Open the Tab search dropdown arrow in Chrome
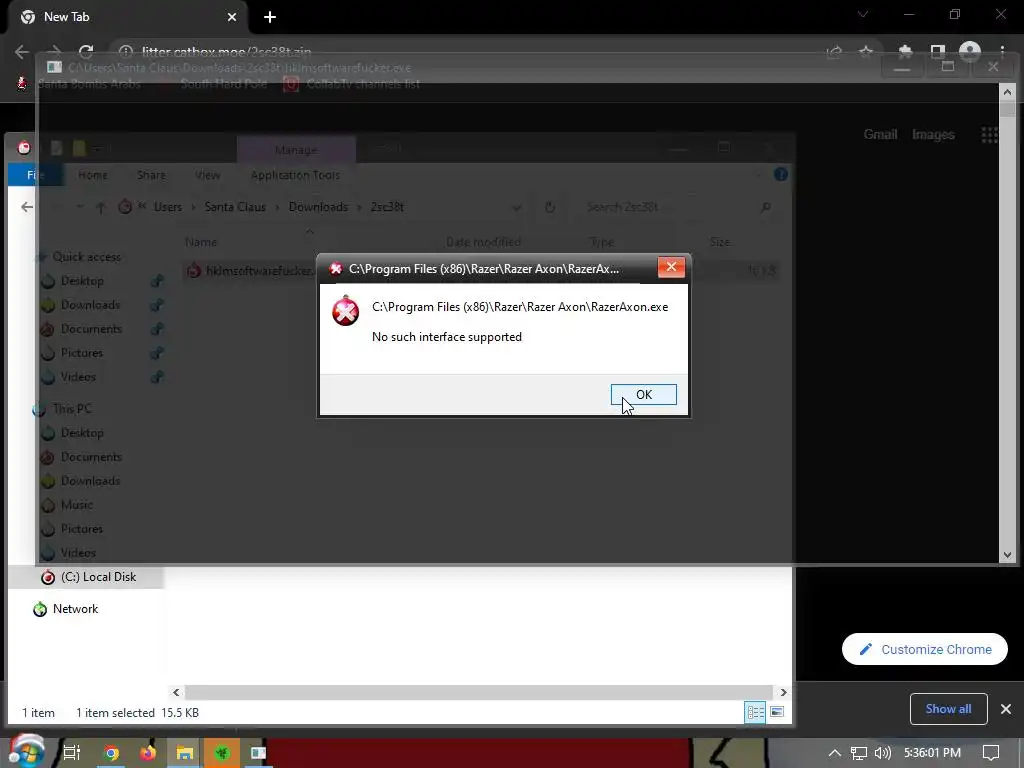1024x768 pixels. [863, 14]
